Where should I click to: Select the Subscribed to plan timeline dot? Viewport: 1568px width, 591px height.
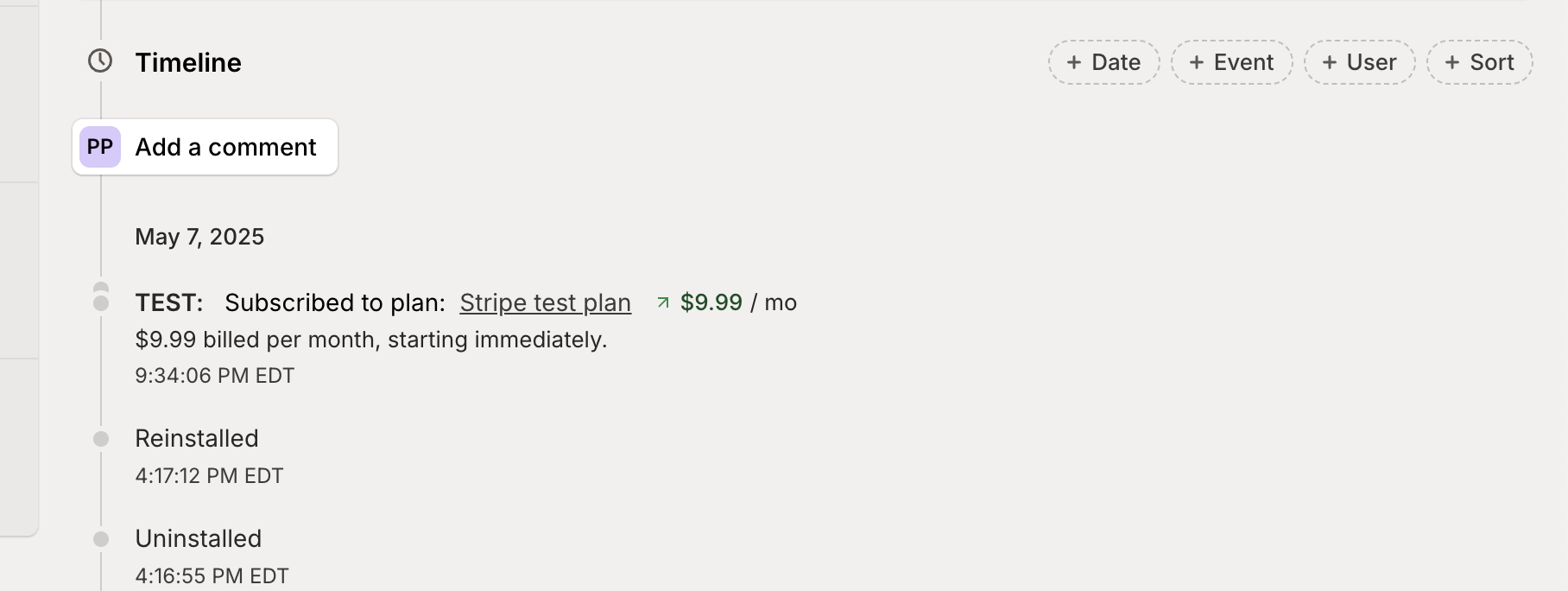[x=101, y=302]
